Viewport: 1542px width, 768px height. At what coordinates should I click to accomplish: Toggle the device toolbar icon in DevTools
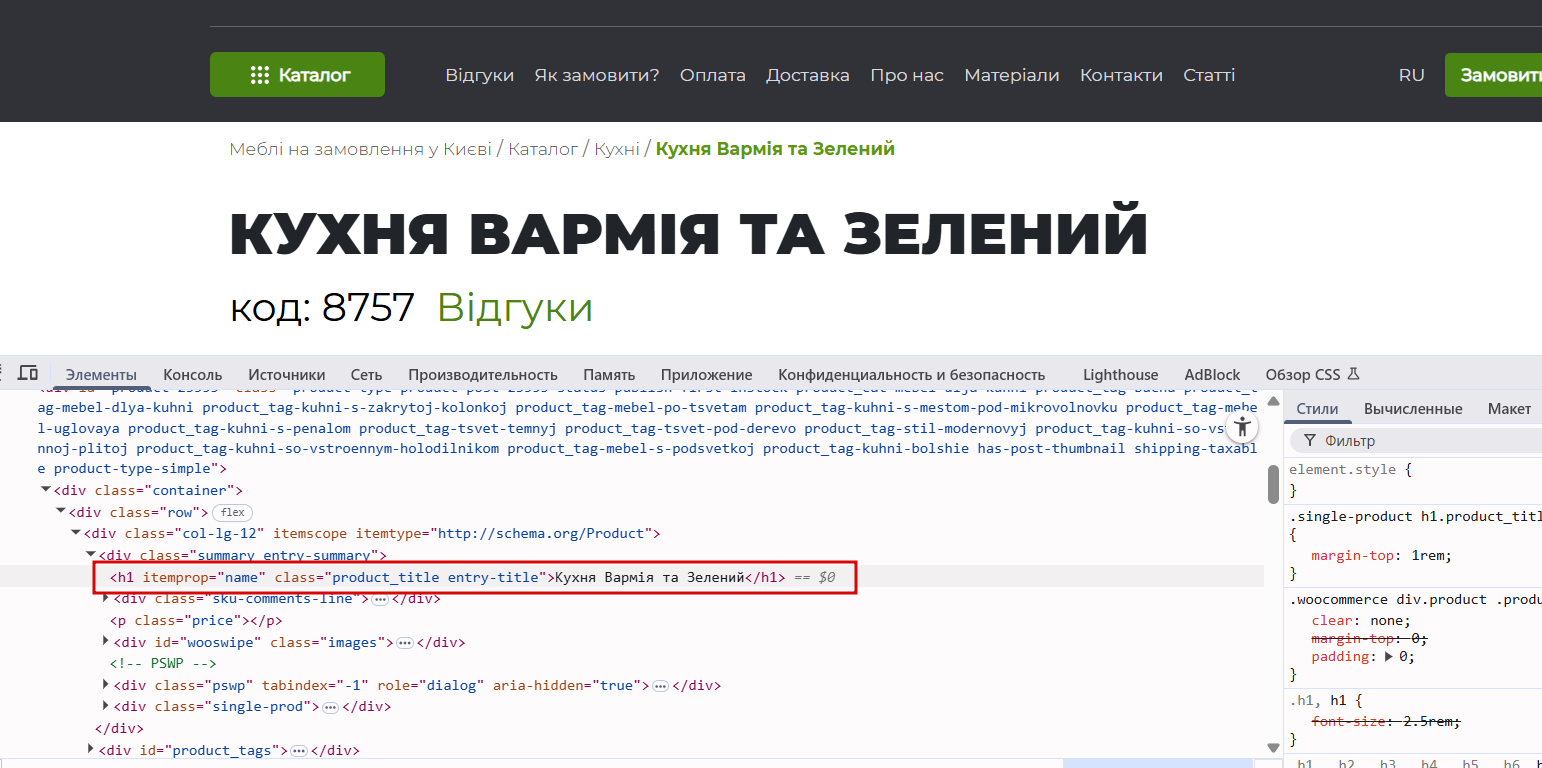click(28, 374)
